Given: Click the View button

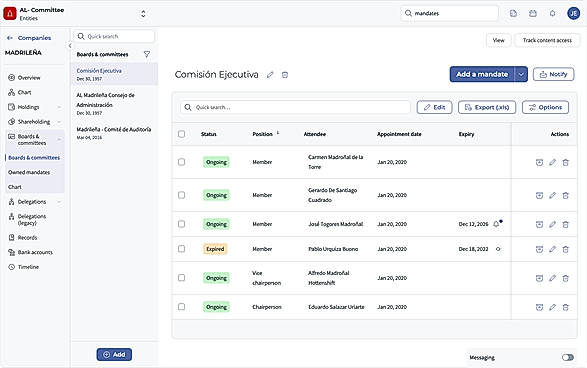Looking at the screenshot, I should click(x=498, y=40).
